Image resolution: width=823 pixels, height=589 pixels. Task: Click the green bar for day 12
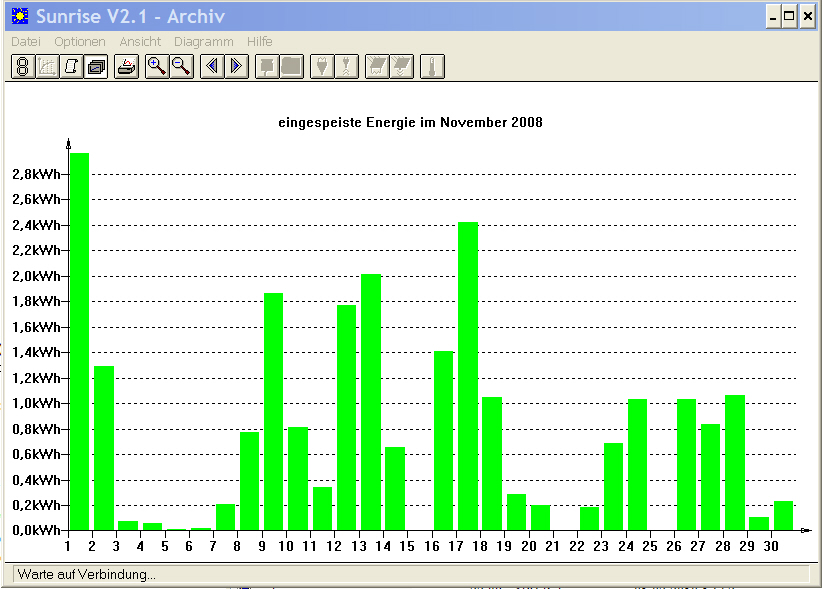point(346,417)
